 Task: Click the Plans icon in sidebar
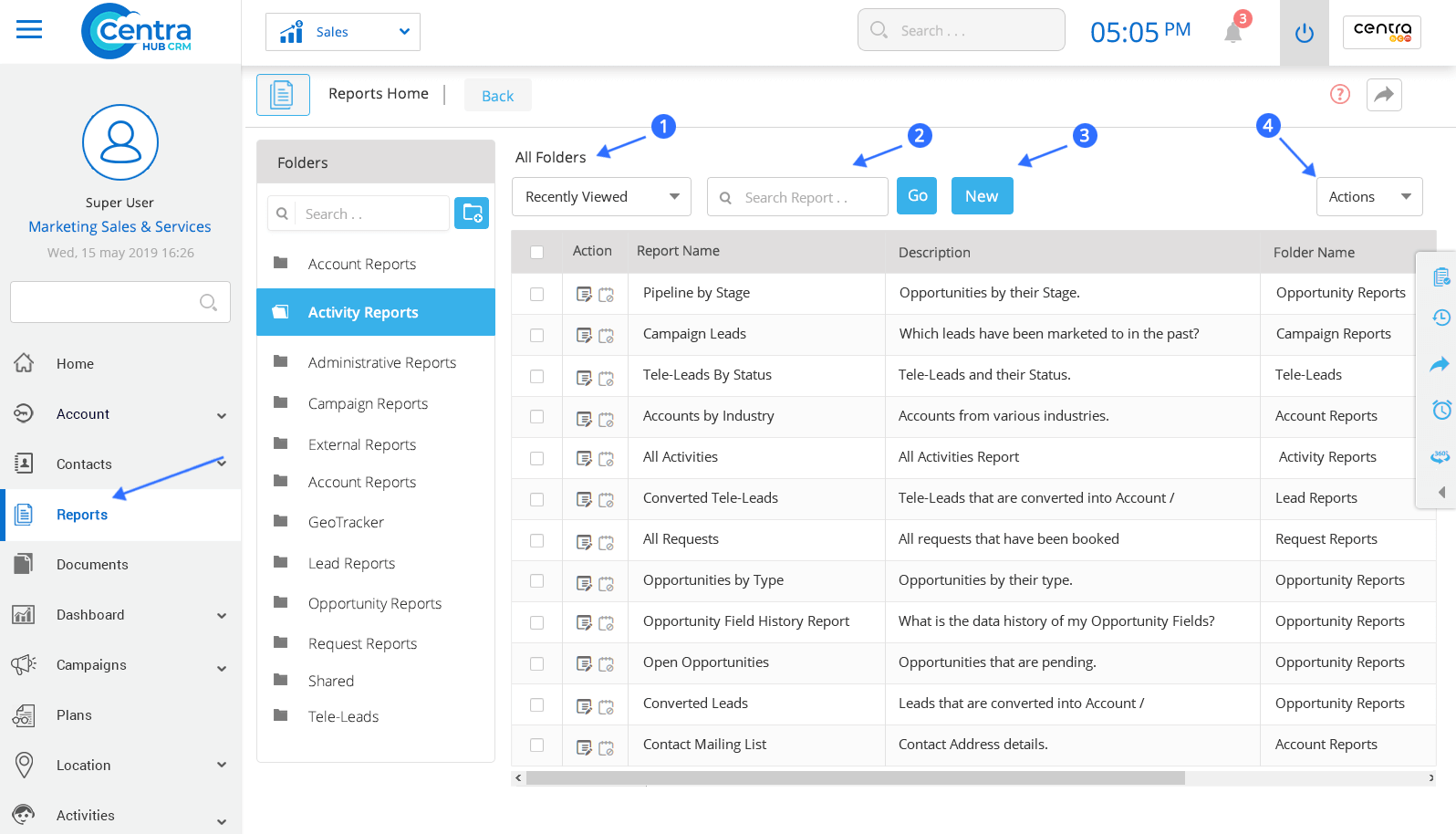(x=24, y=715)
